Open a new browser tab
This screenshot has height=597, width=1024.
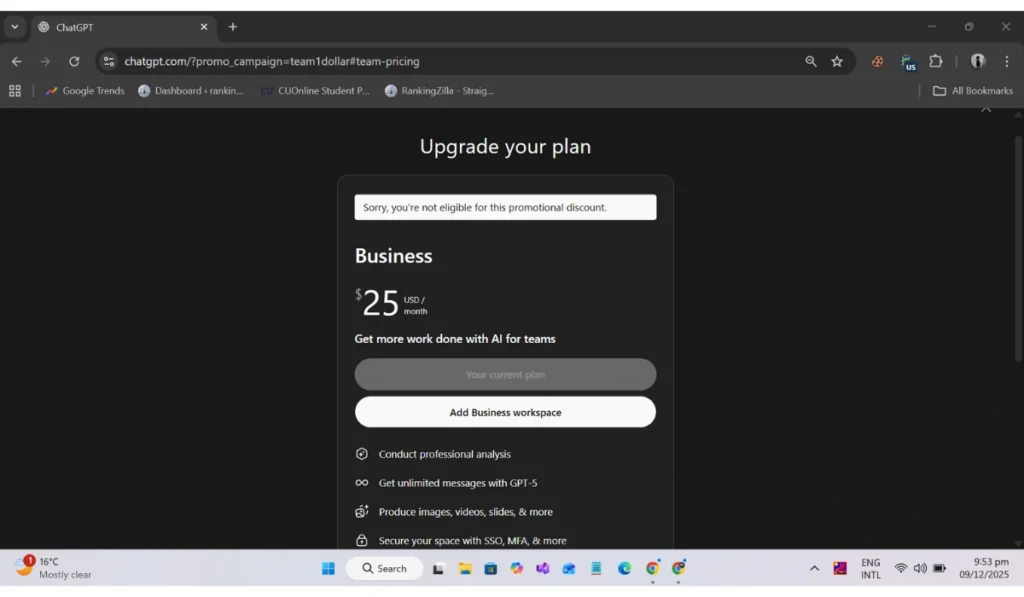233,27
